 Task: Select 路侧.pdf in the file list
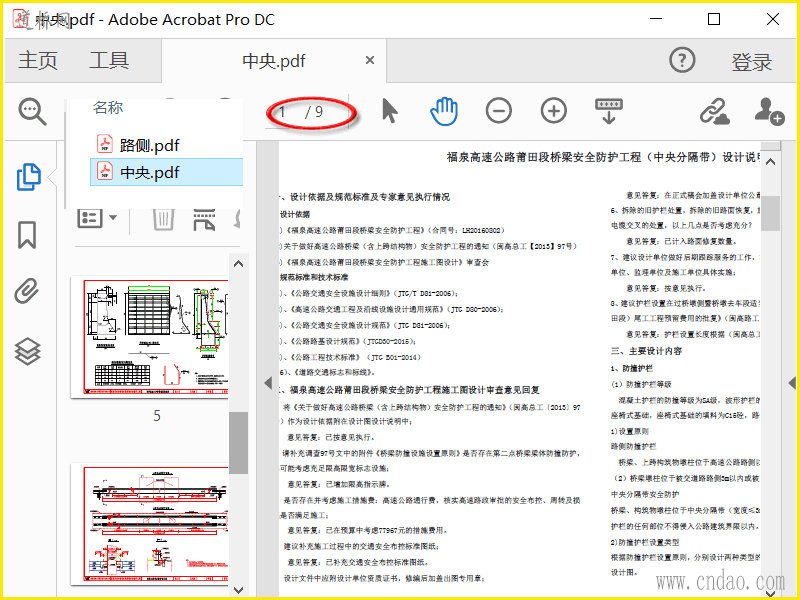pos(166,145)
